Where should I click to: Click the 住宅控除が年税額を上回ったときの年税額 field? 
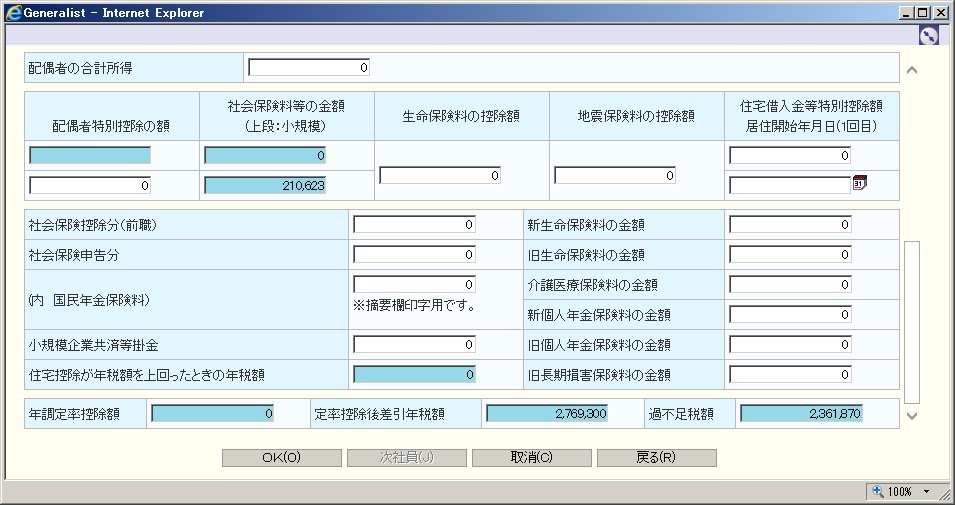point(414,375)
